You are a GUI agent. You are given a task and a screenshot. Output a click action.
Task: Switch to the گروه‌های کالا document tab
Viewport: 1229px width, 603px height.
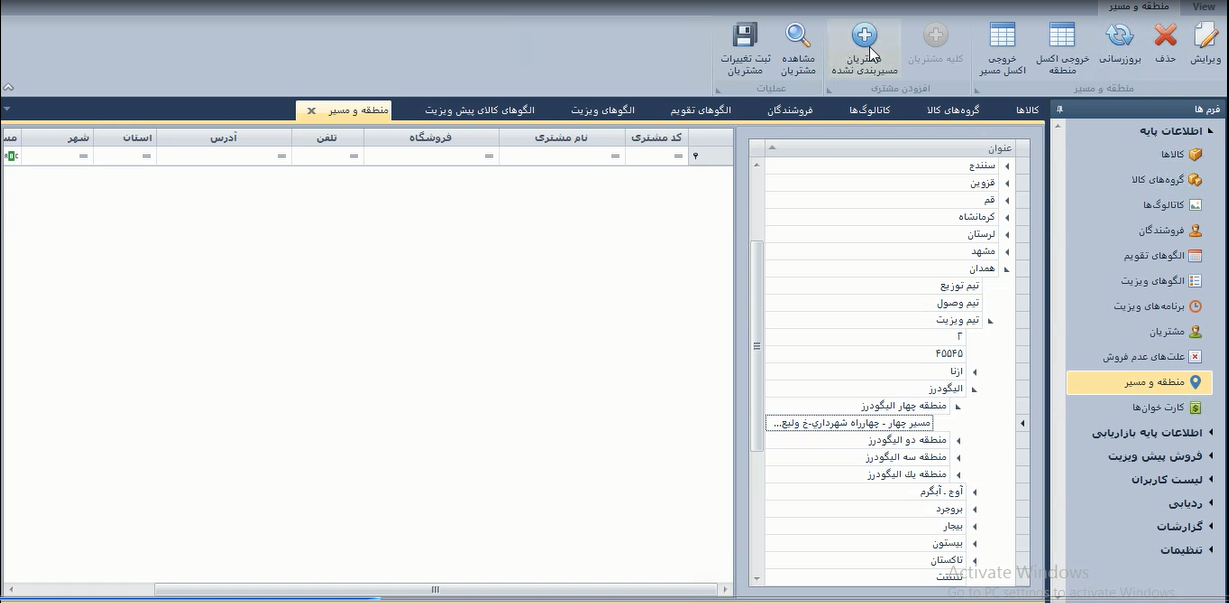(952, 109)
